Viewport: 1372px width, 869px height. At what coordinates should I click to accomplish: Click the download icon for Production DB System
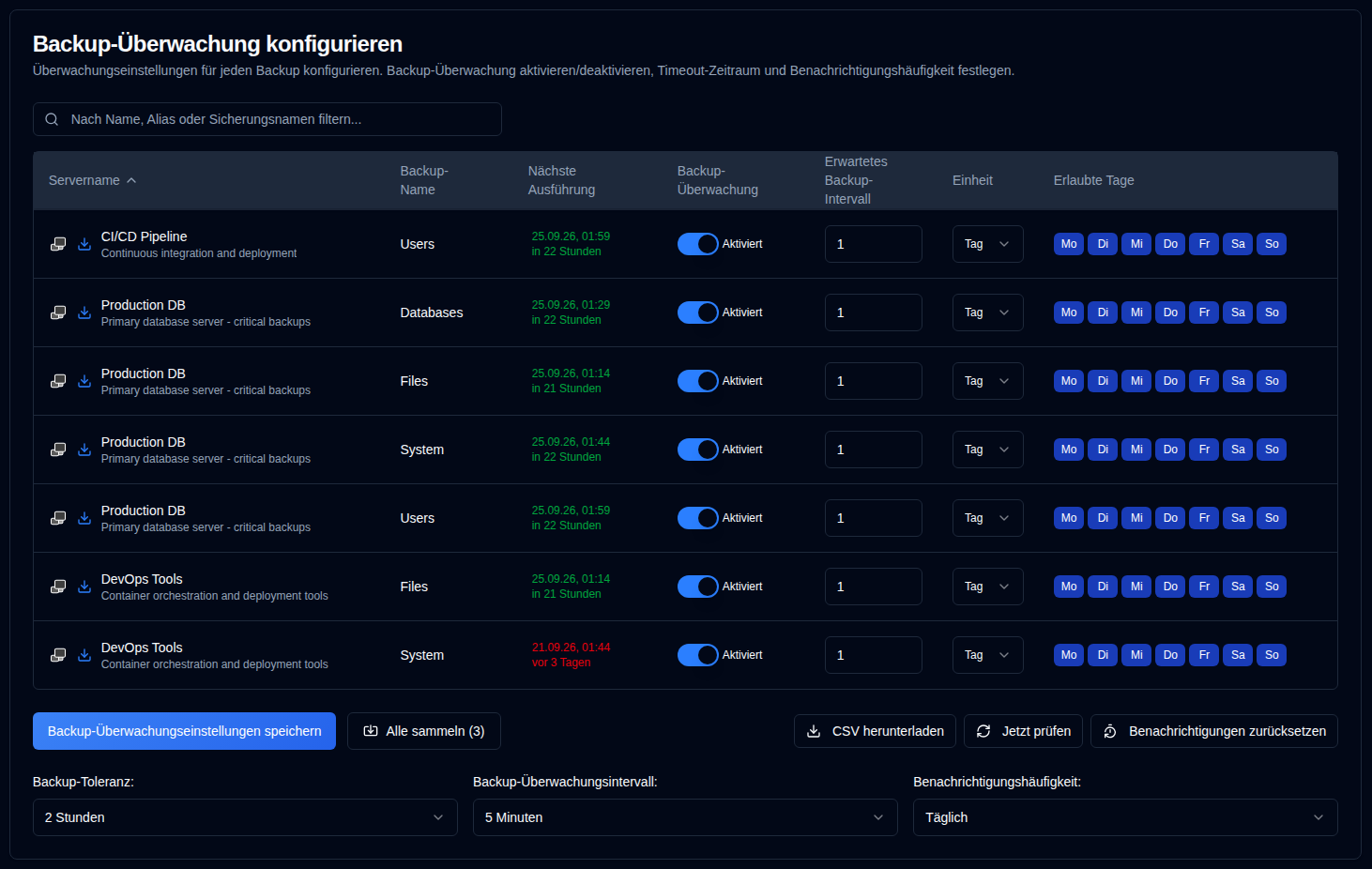pos(84,450)
